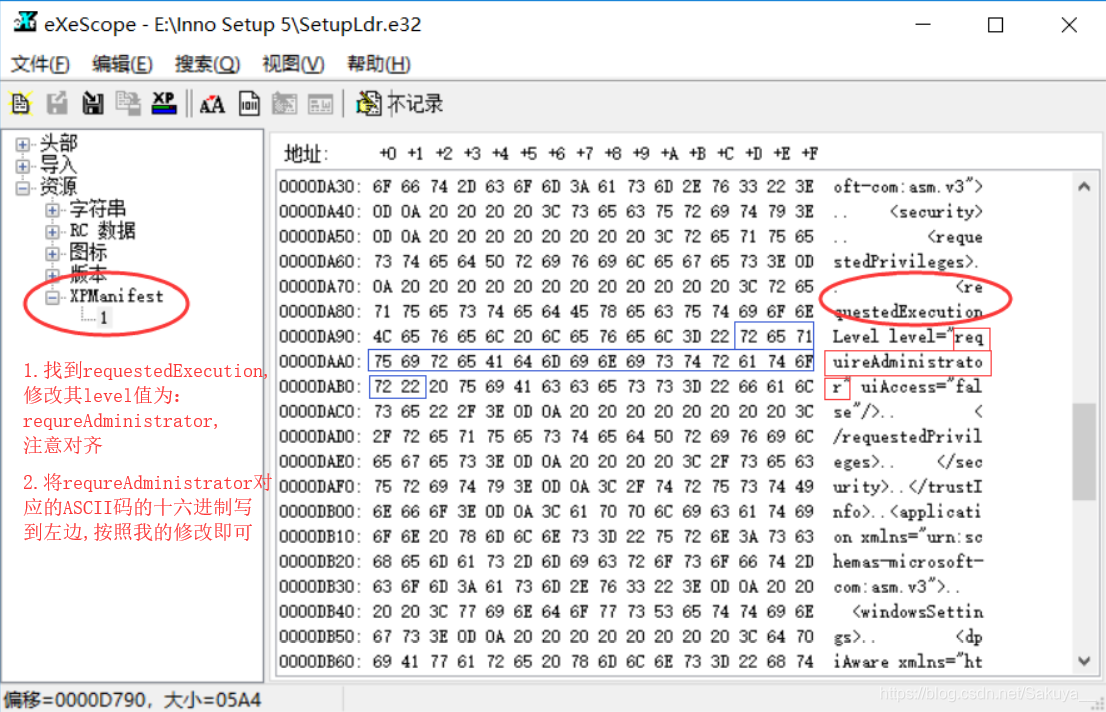The height and width of the screenshot is (712, 1106).
Task: Maximize the eXeScope window
Action: tap(995, 25)
